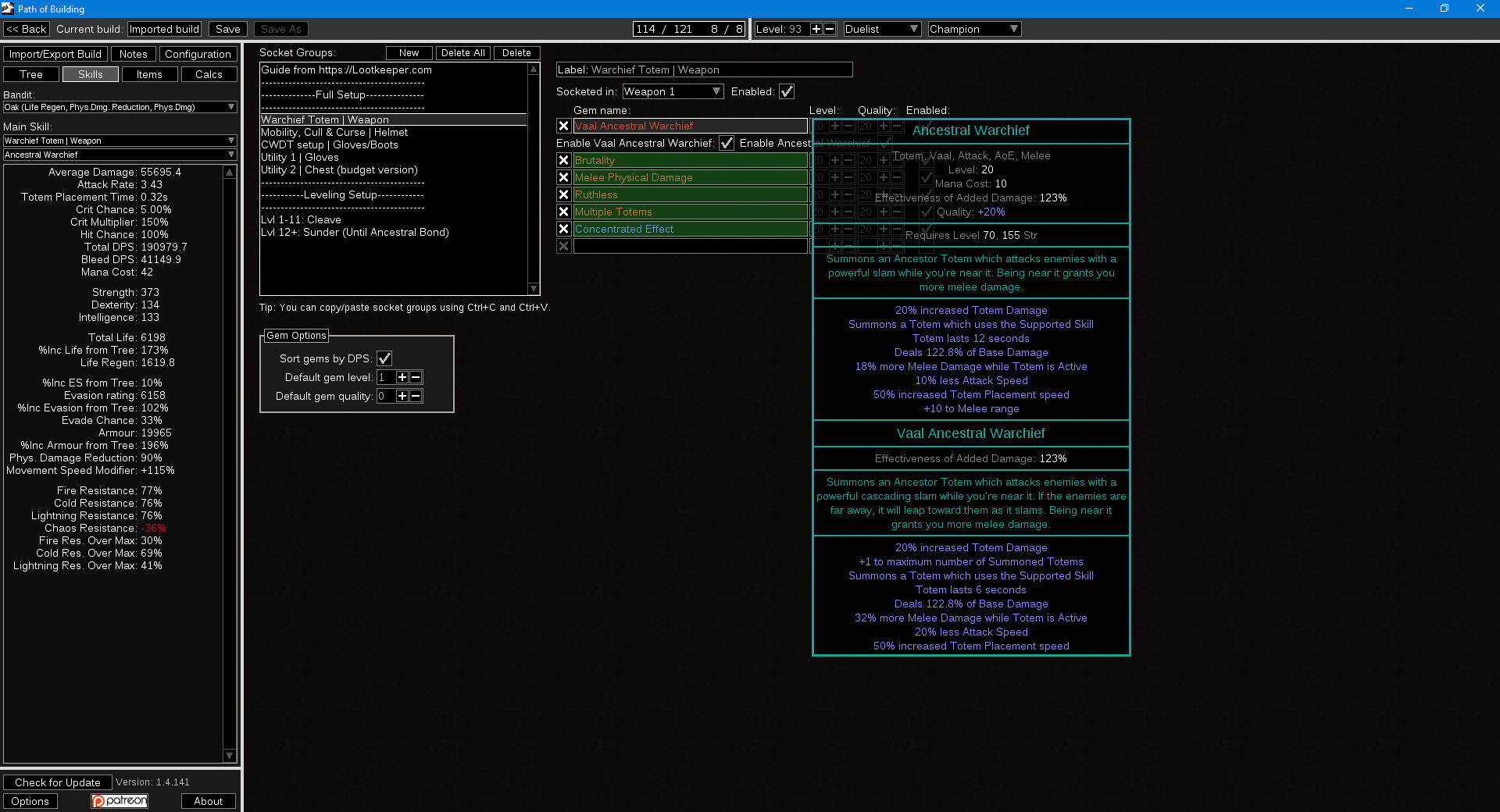Check for Update
This screenshot has height=812, width=1500.
click(58, 782)
